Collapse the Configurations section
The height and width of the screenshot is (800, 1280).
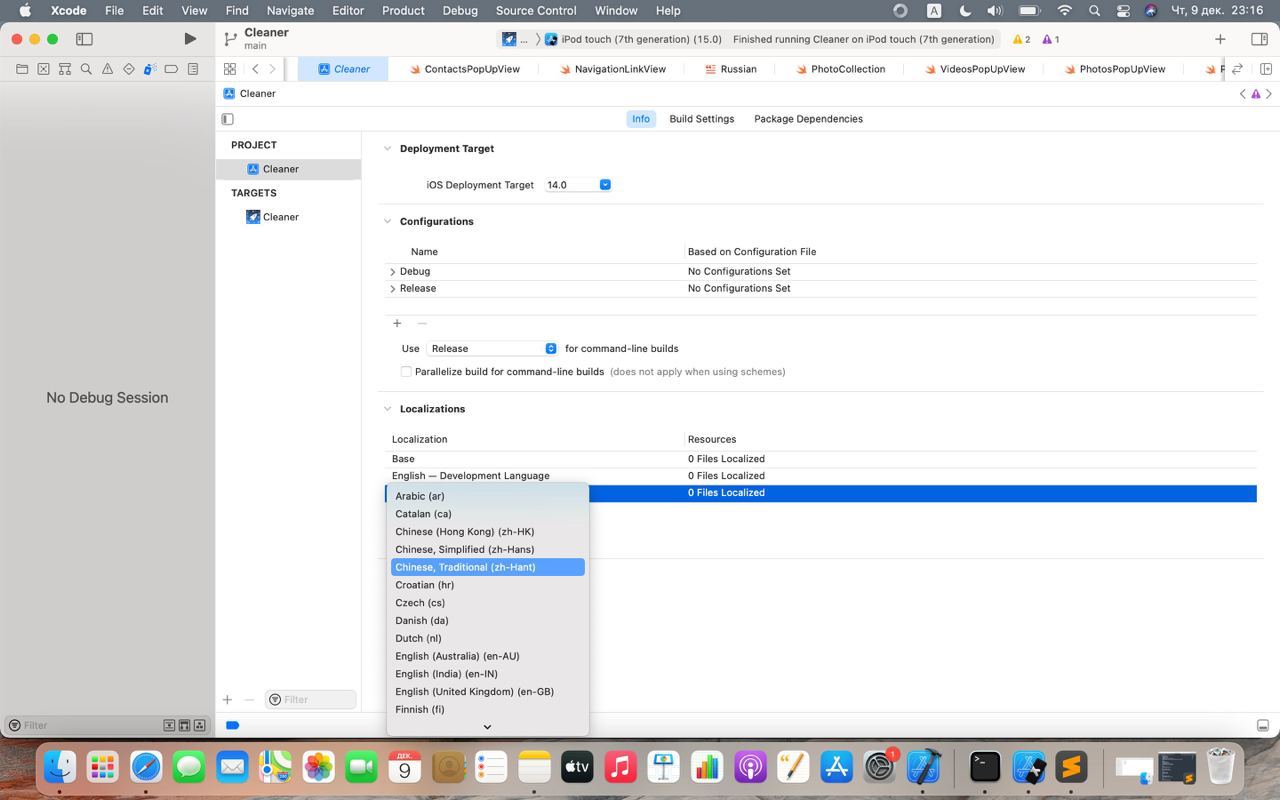coord(387,222)
